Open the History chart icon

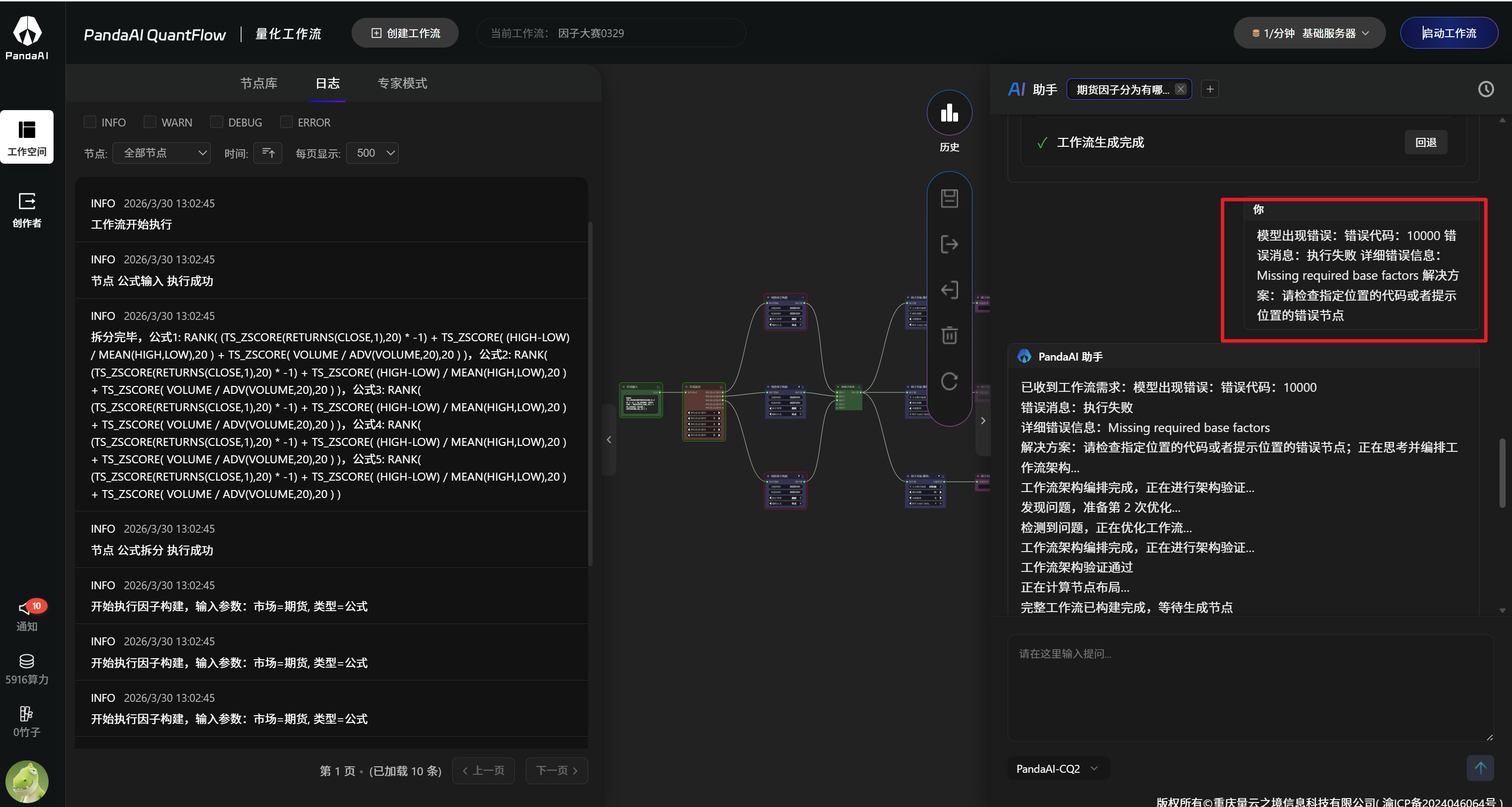point(949,113)
